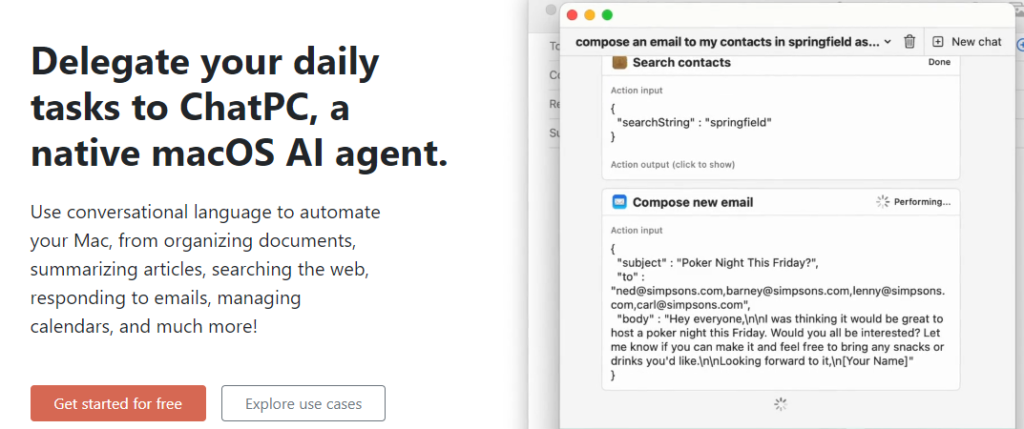Open Explore use cases
The width and height of the screenshot is (1024, 429).
coord(303,404)
